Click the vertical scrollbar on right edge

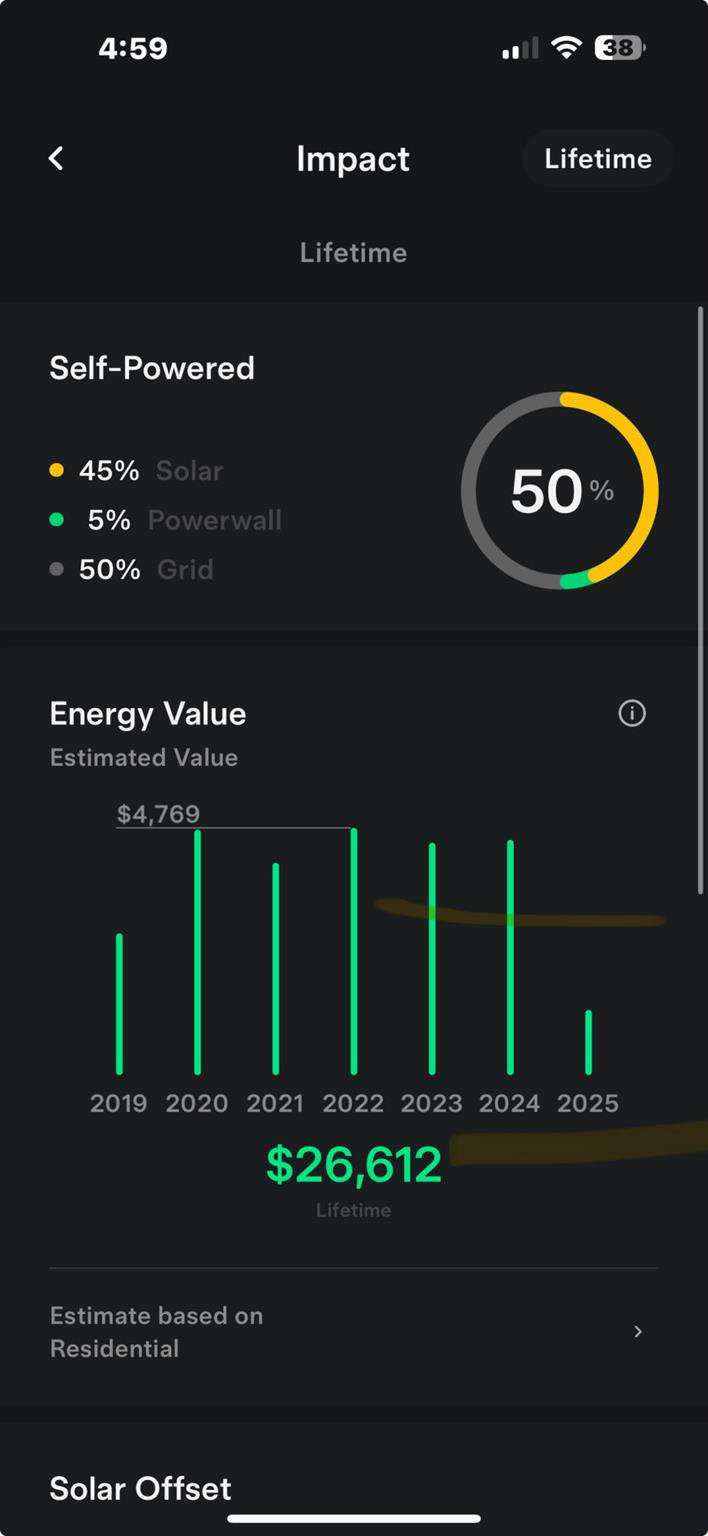click(700, 600)
